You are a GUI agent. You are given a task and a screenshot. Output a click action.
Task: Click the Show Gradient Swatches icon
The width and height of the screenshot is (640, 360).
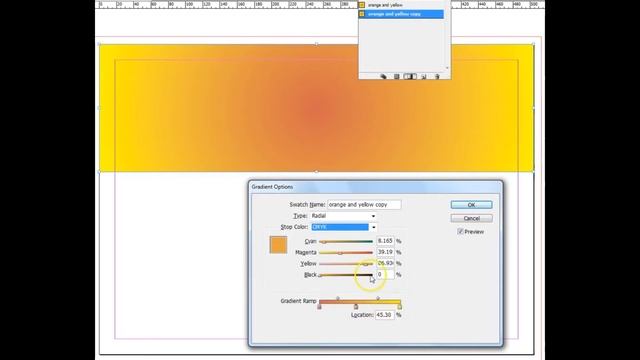pos(410,76)
